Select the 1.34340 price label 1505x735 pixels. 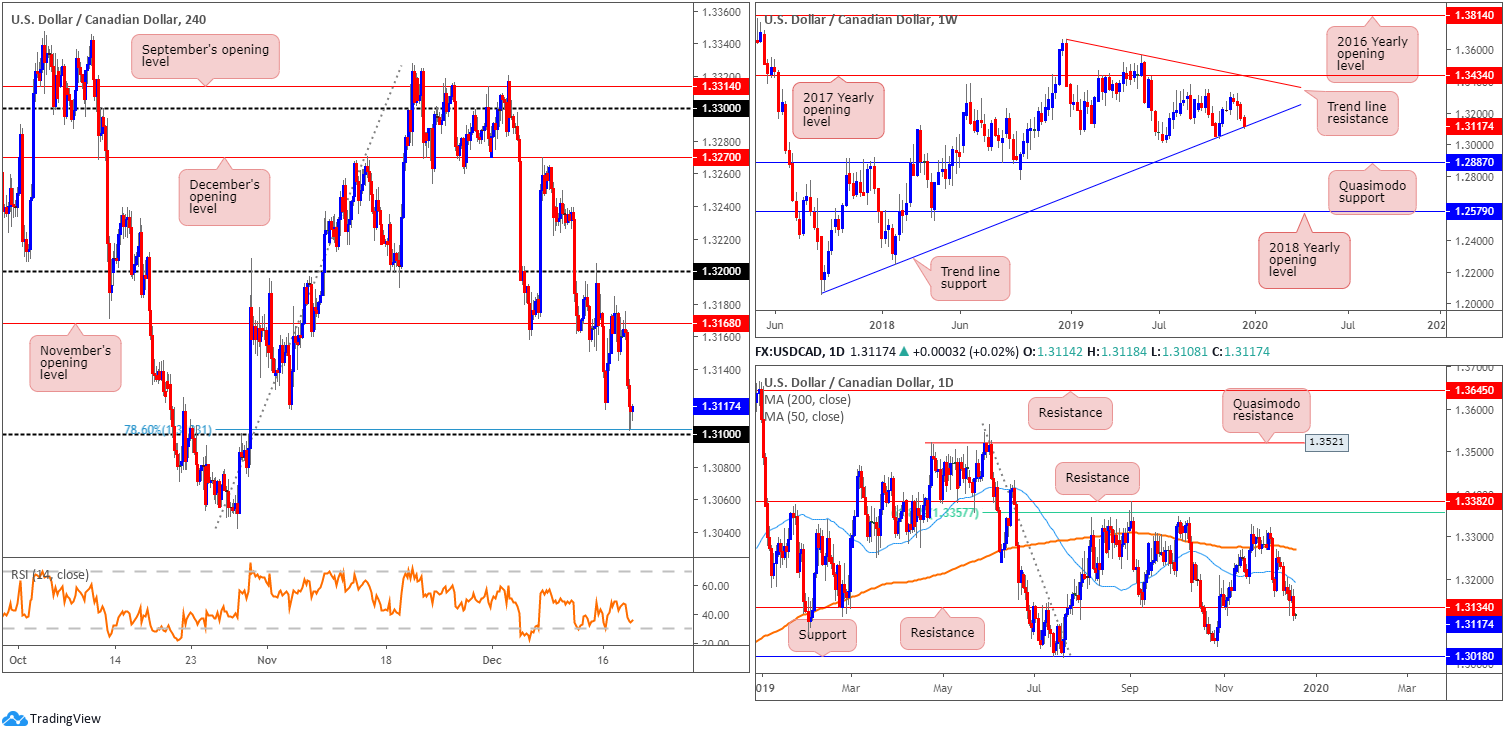(x=1476, y=75)
